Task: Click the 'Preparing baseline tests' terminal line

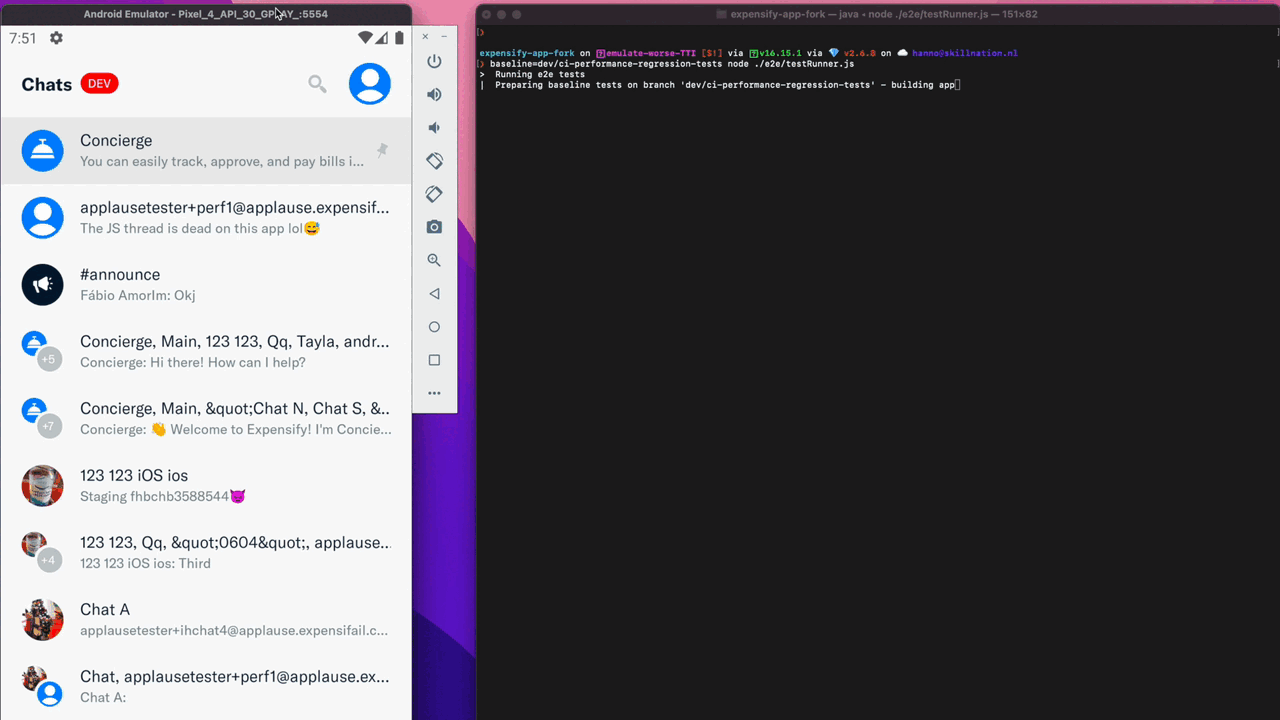Action: [725, 85]
